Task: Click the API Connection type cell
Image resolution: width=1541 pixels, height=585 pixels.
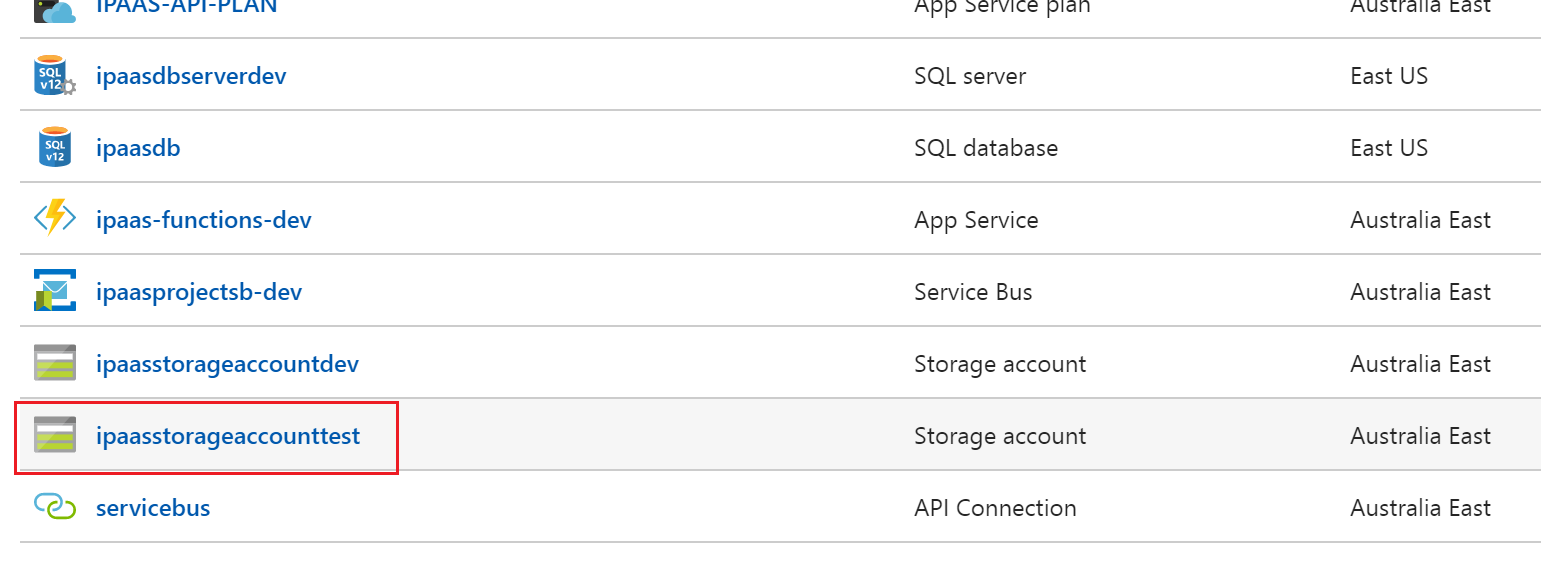Action: pos(994,508)
